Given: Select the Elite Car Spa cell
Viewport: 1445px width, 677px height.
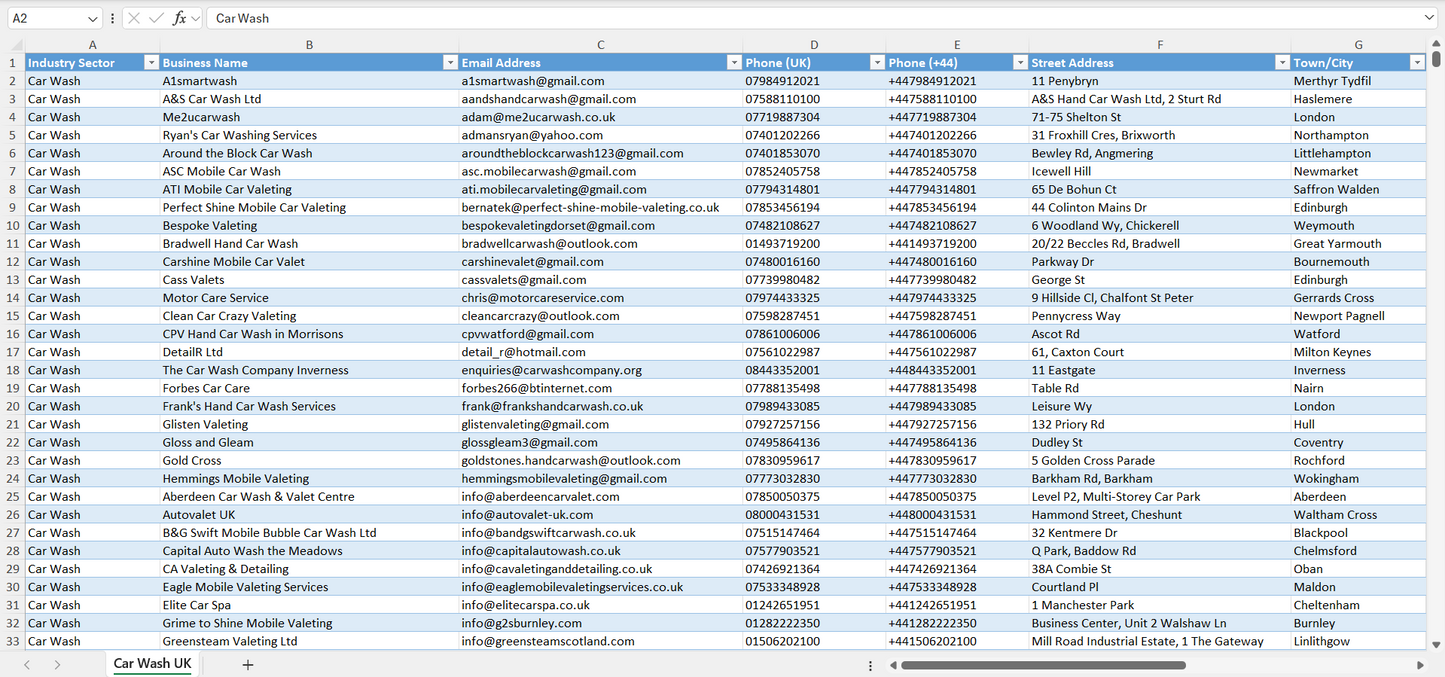Looking at the screenshot, I should [309, 605].
